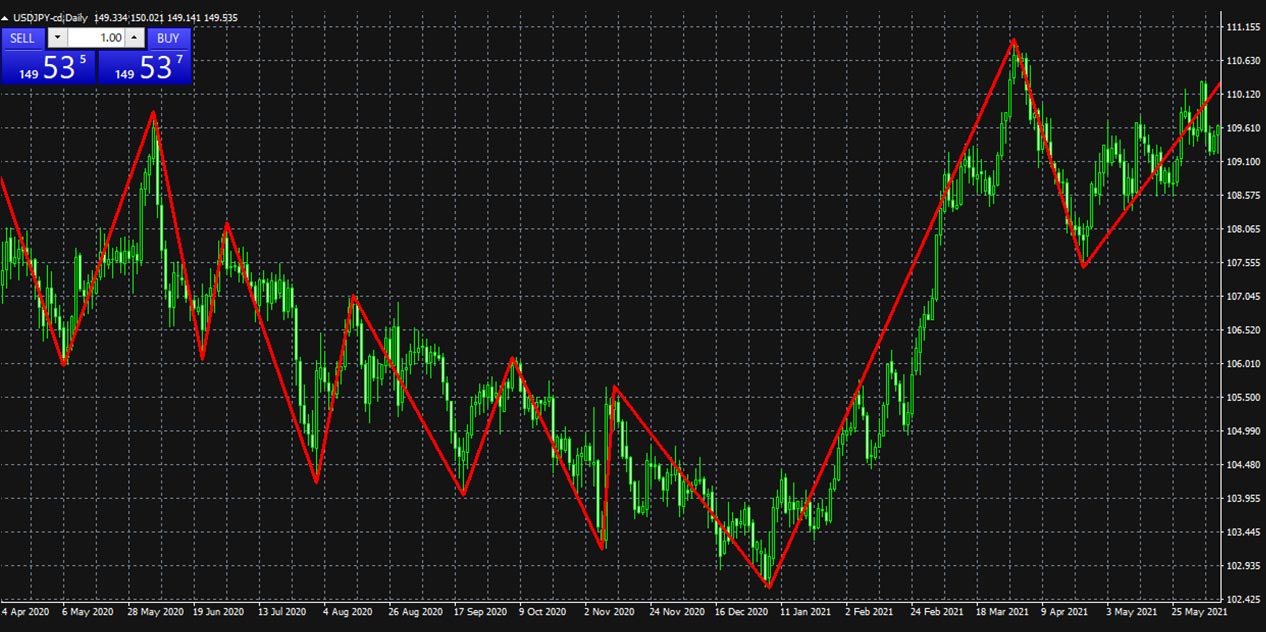Click the sell price 149.53 panel
This screenshot has width=1266, height=632.
(48, 68)
